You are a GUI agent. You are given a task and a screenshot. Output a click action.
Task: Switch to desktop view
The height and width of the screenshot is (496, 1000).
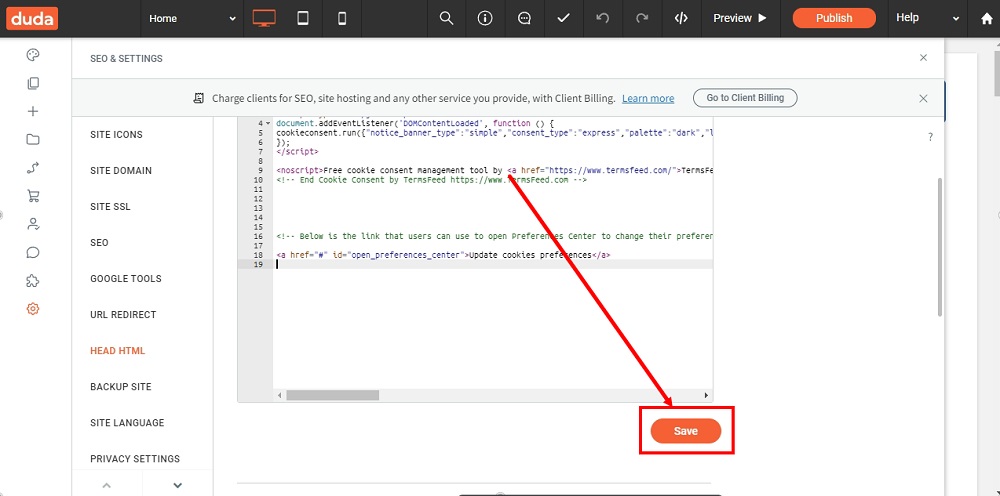point(263,18)
